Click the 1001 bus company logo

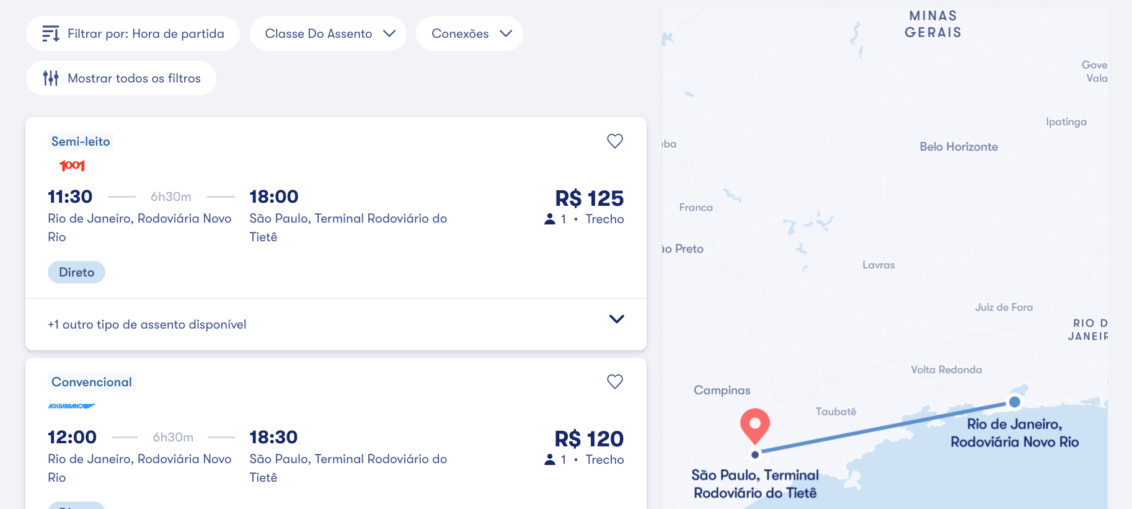coord(72,165)
